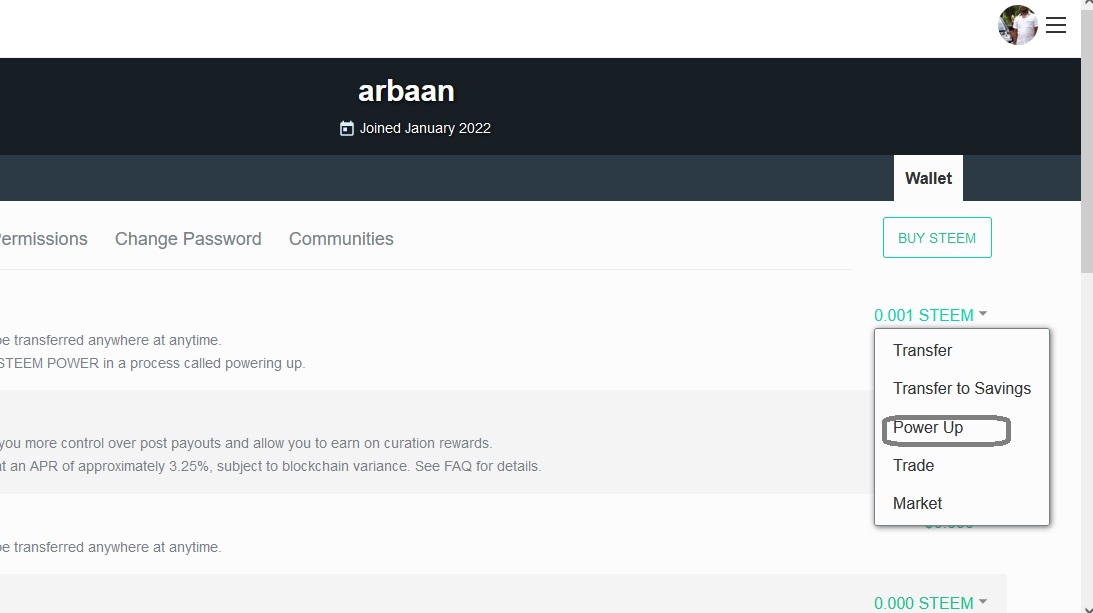Click the arbaan profile name
Image resolution: width=1093 pixels, height=613 pixels.
406,91
